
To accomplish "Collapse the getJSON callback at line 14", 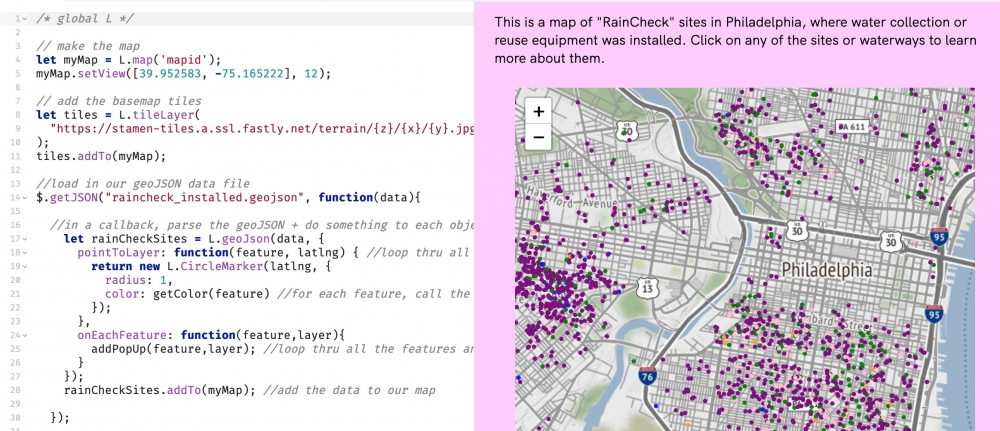I will click(x=25, y=198).
